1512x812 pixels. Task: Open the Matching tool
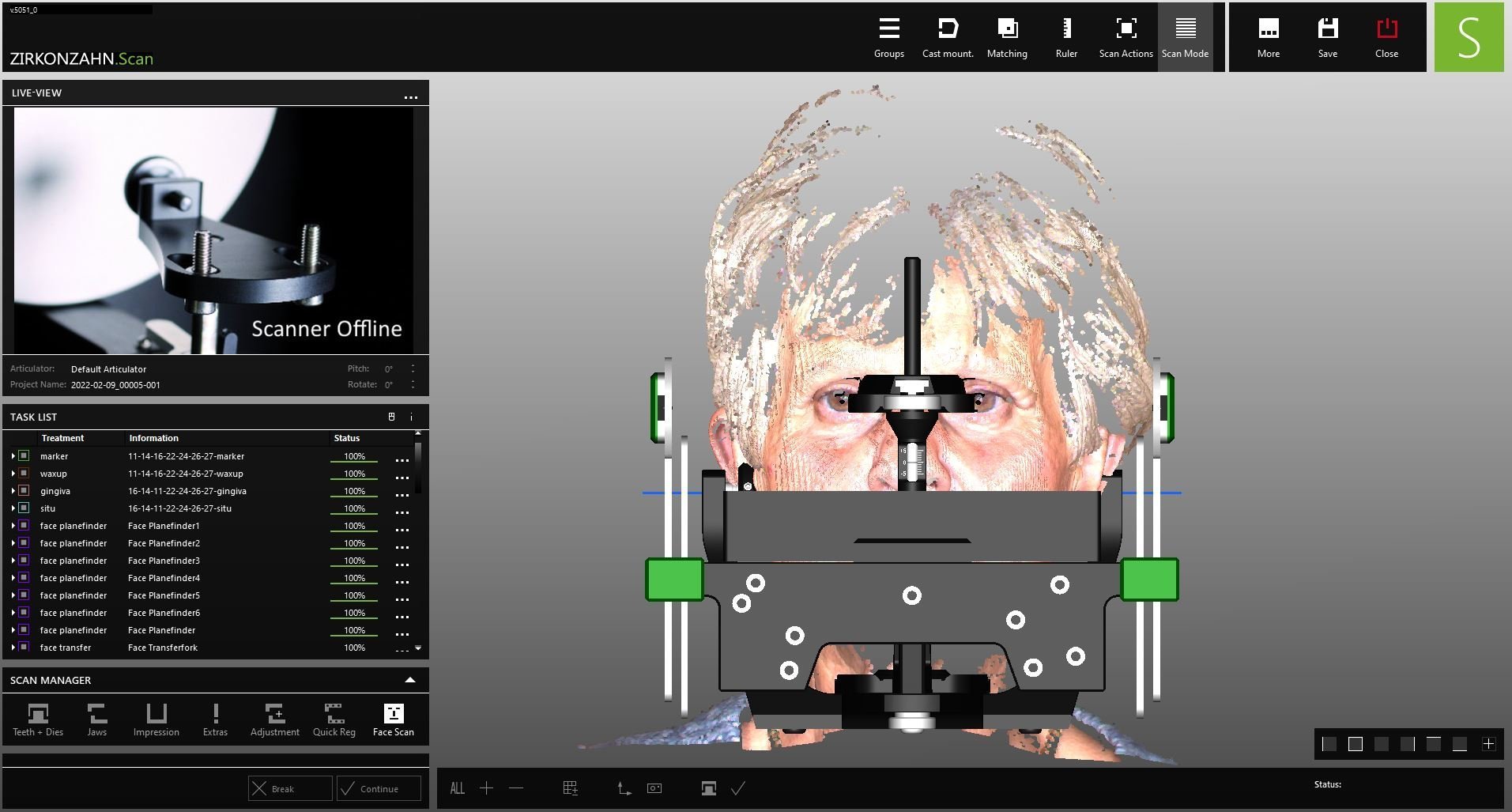(1007, 37)
